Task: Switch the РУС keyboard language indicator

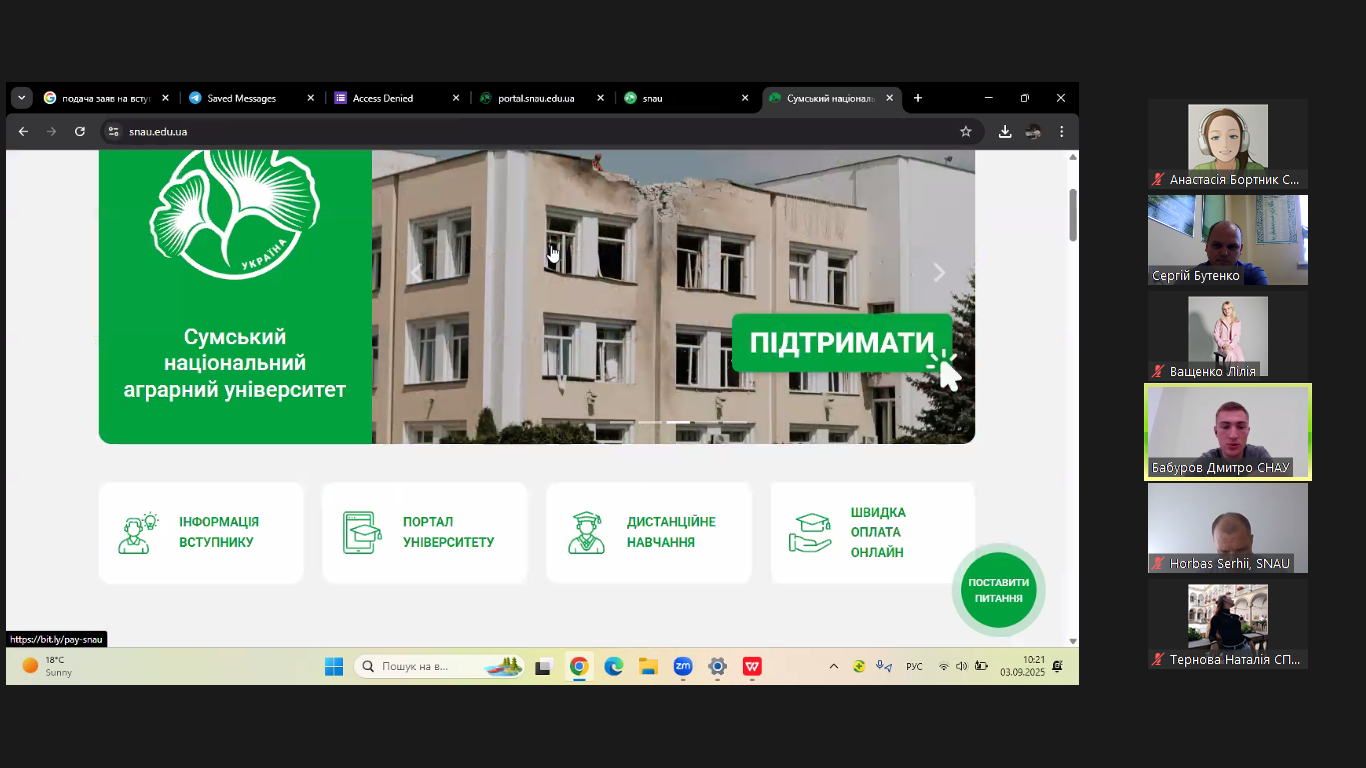Action: 914,666
